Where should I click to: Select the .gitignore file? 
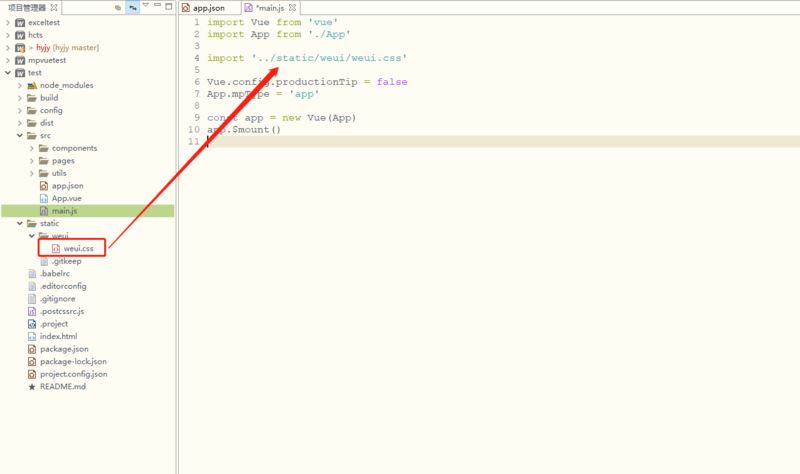57,298
